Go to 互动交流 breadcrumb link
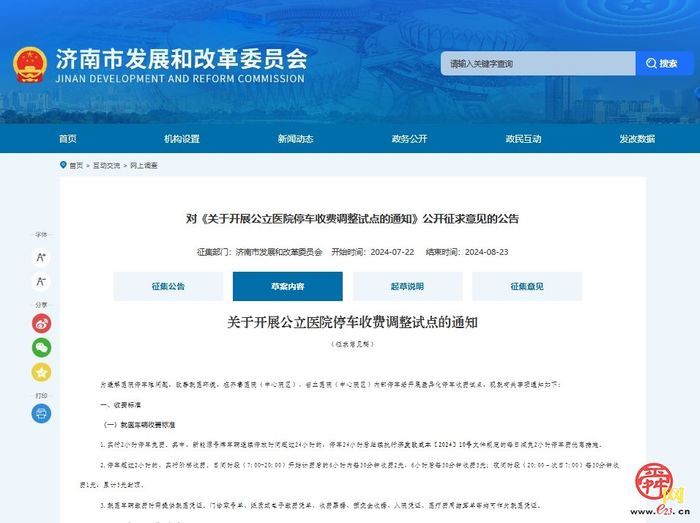Viewport: 700px width, 523px height. 106,166
